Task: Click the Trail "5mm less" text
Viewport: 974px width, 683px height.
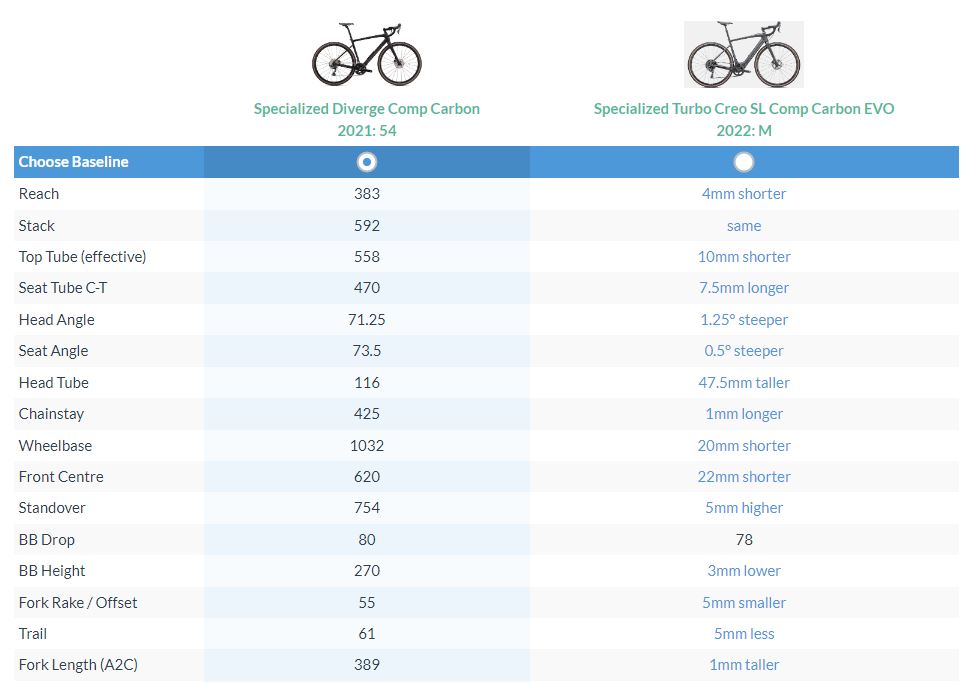Action: coord(743,634)
